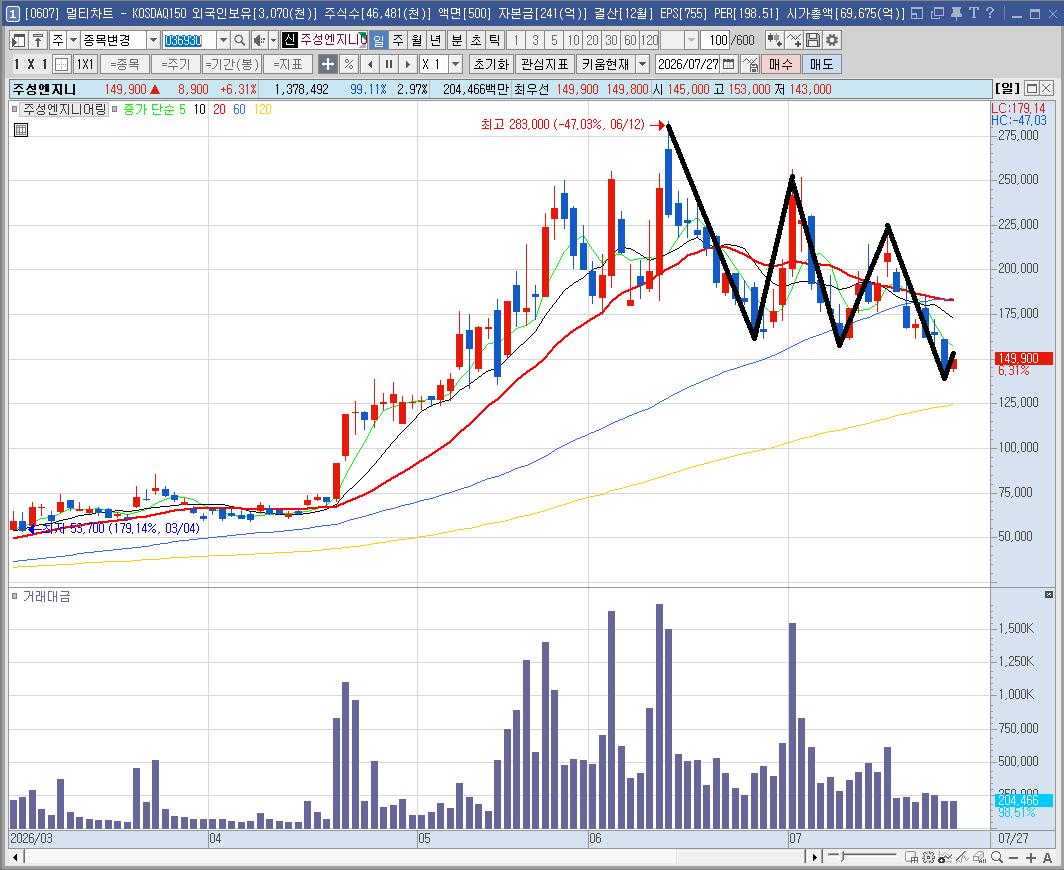
Task: Click the 2026/07/27 date input field
Action: (x=687, y=64)
